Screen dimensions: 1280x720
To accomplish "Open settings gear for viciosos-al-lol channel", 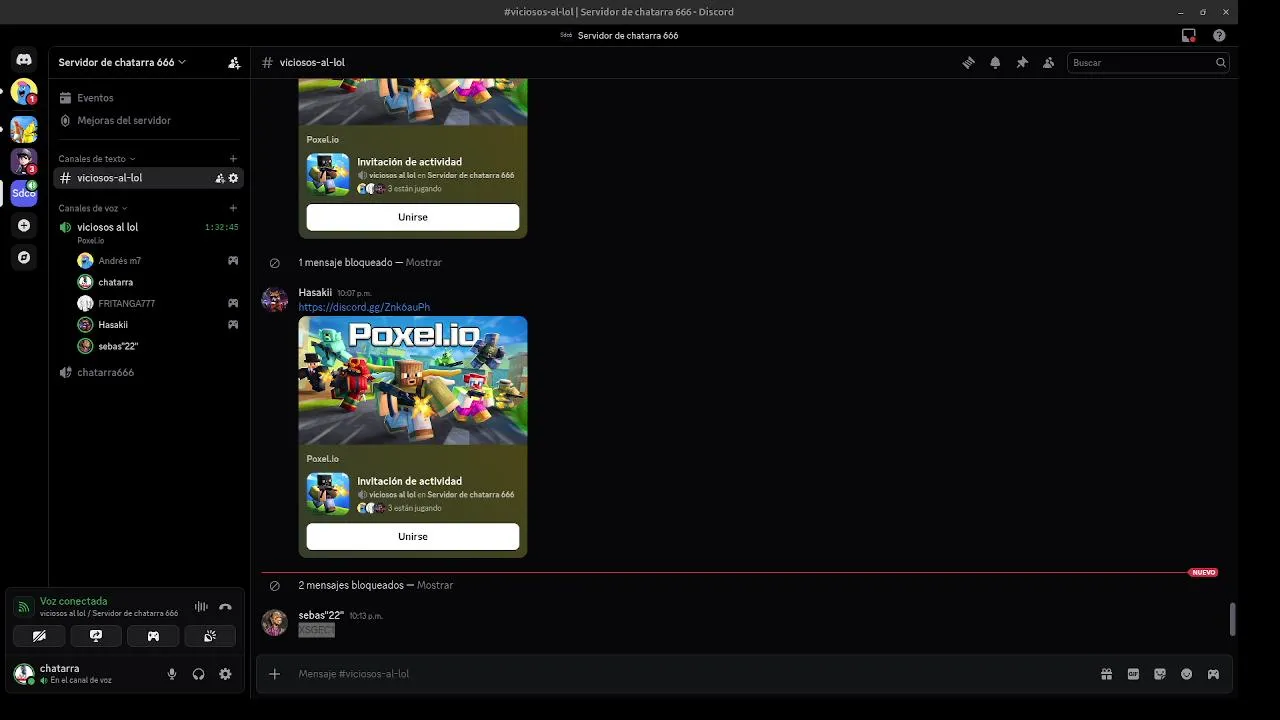I will tap(234, 178).
